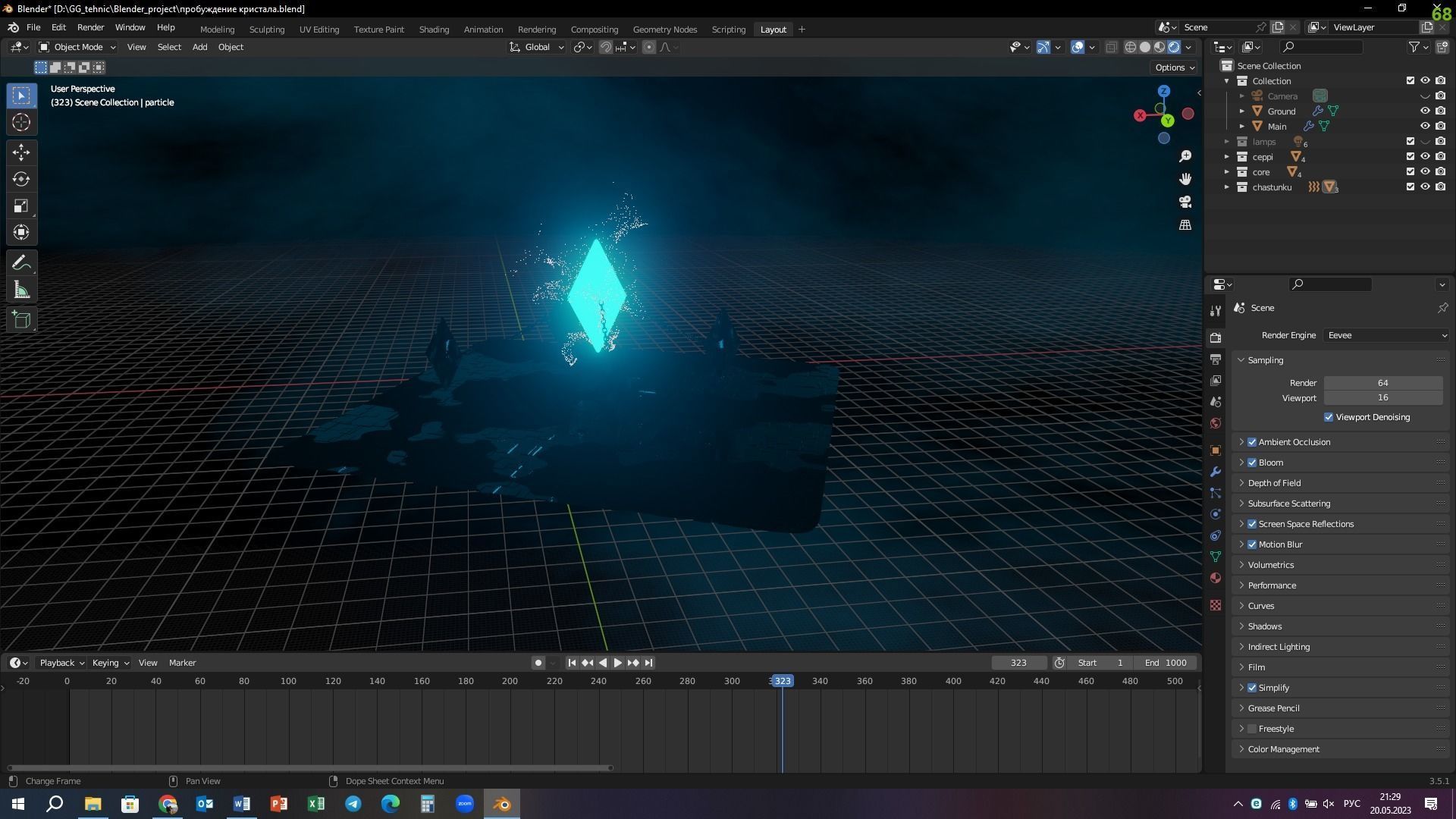Open the Render menu
Image resolution: width=1456 pixels, height=819 pixels.
(x=90, y=27)
